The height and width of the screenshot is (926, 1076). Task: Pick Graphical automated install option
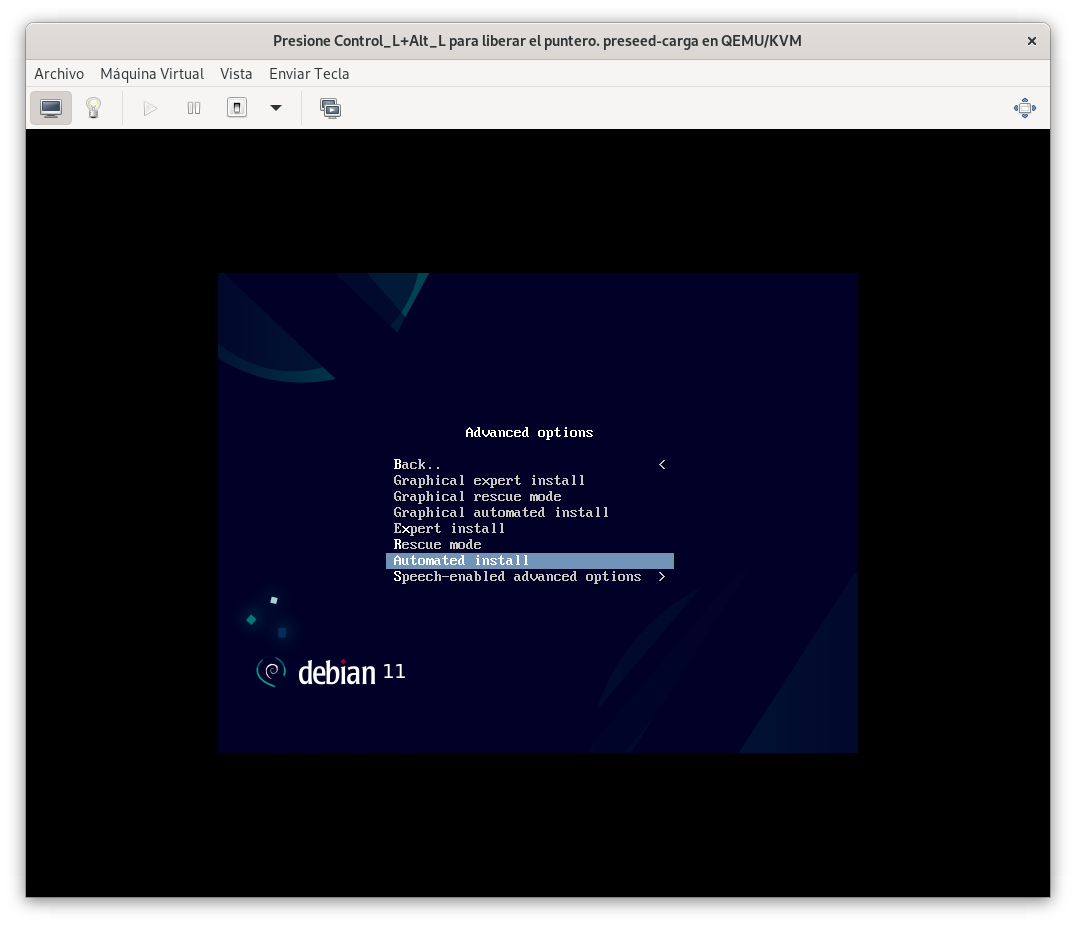501,513
